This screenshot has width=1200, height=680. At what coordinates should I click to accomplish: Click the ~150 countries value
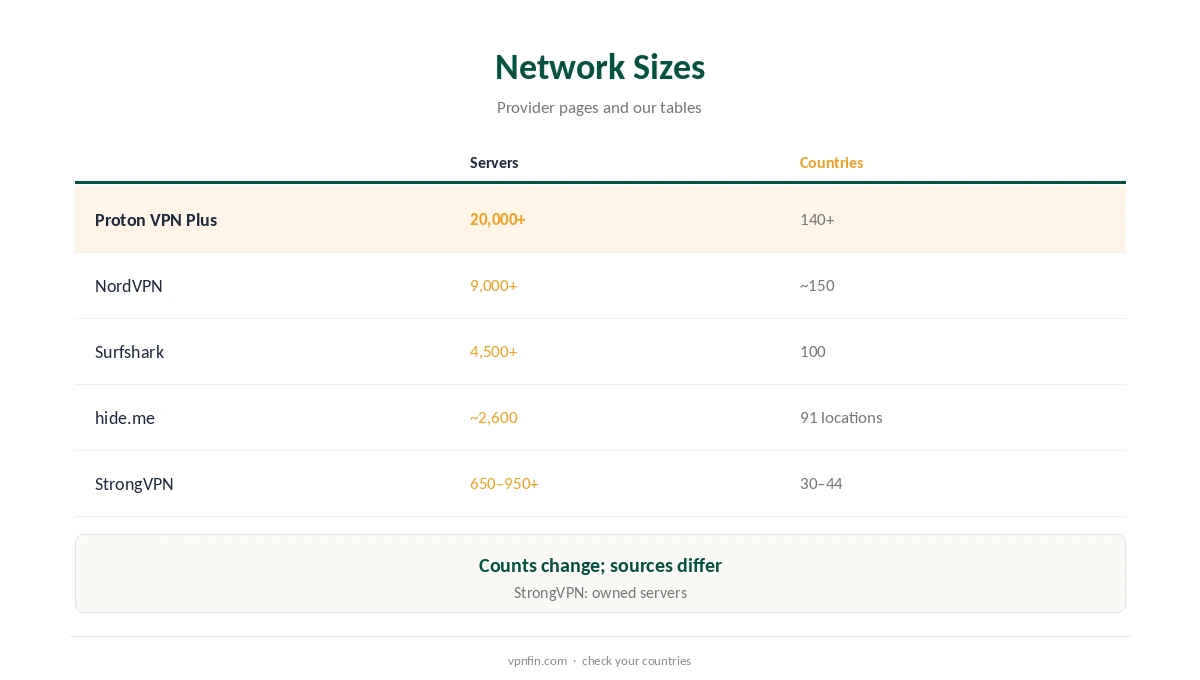click(x=817, y=285)
